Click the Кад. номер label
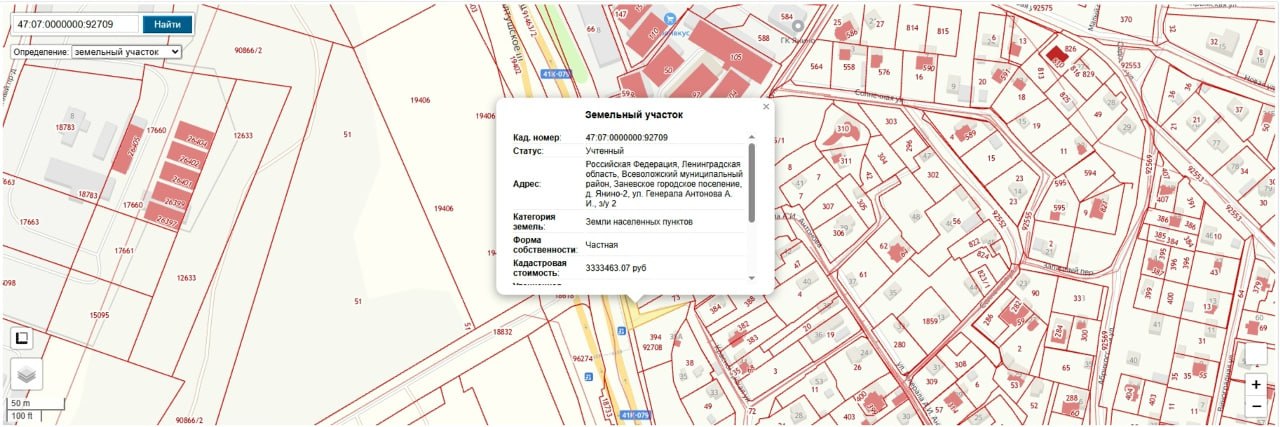Screen dimensions: 1280x427 click(x=537, y=137)
